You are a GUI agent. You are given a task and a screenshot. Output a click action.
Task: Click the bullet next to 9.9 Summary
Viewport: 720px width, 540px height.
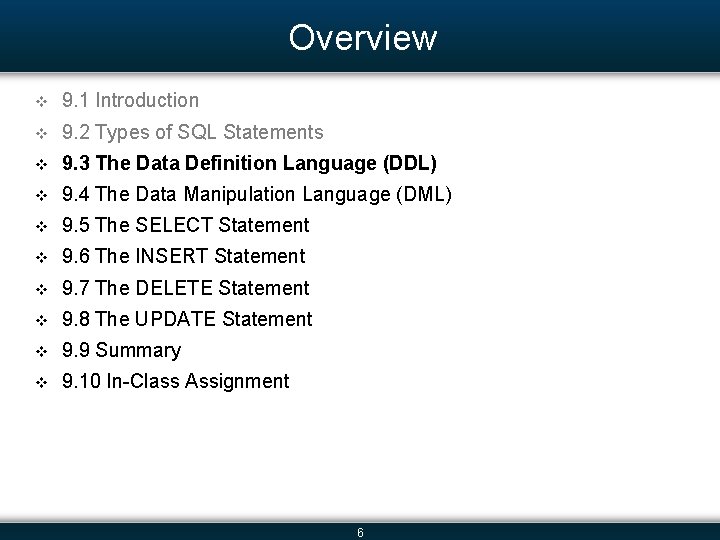[x=41, y=351]
